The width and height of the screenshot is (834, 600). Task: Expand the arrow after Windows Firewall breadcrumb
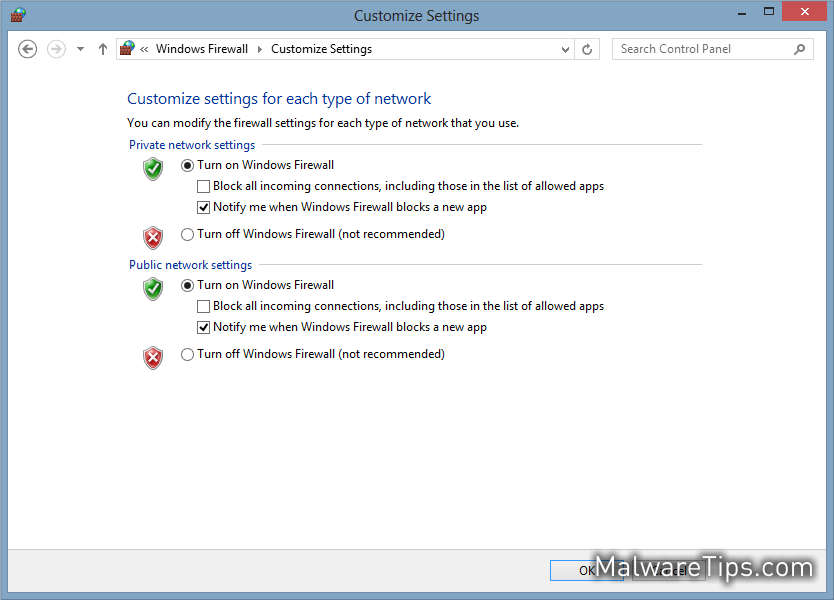click(x=260, y=49)
